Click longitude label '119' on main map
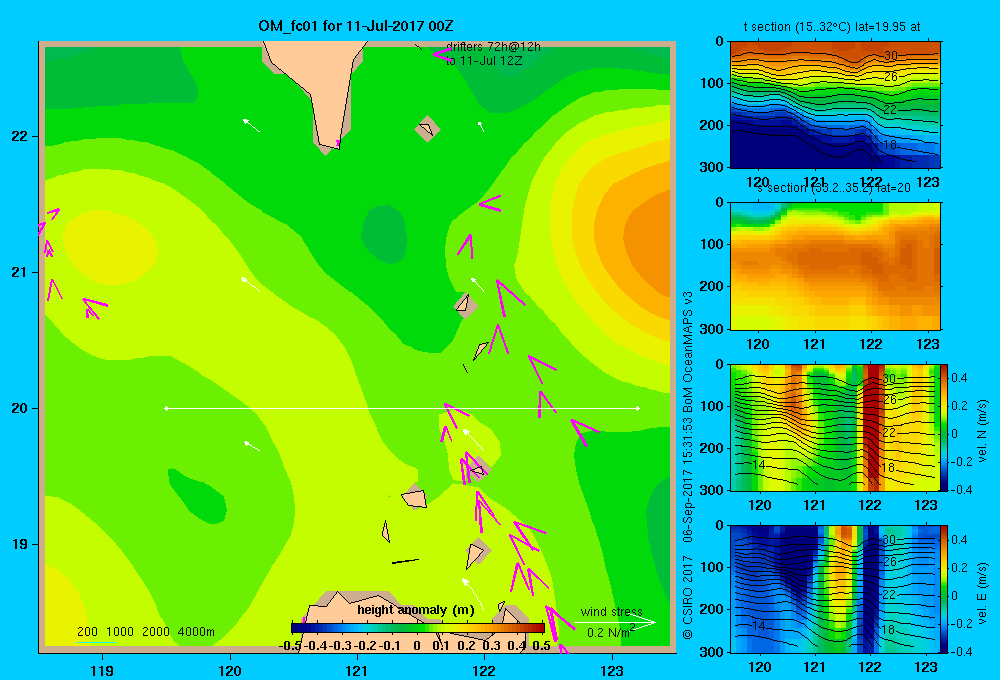This screenshot has width=1000, height=680. 102,671
